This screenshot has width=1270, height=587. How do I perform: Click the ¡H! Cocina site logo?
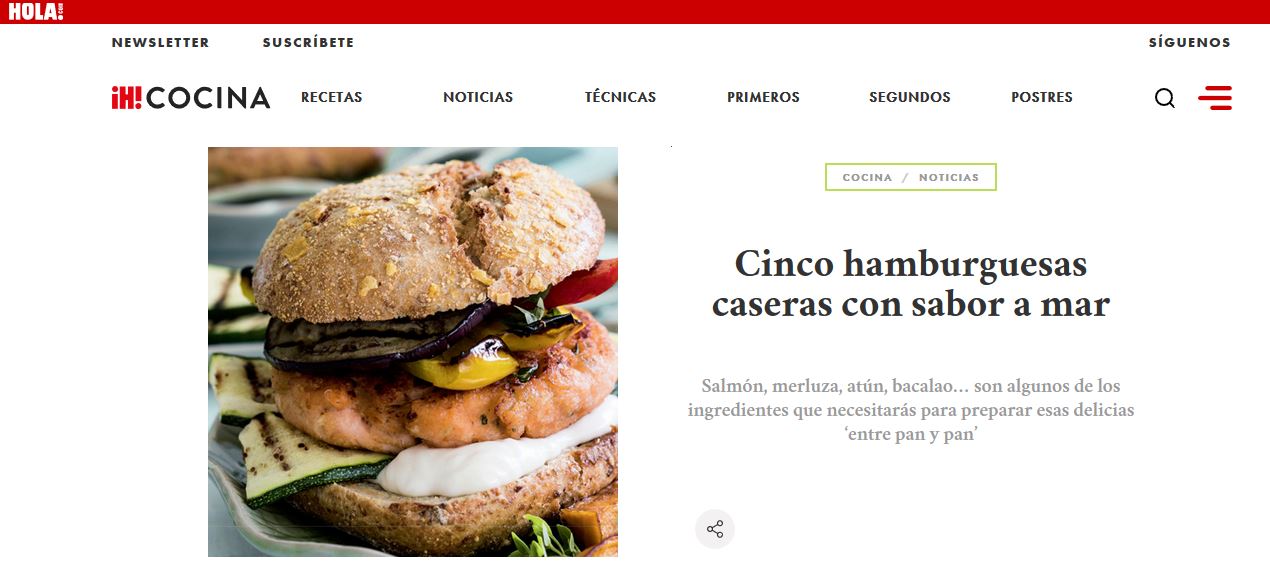click(190, 97)
